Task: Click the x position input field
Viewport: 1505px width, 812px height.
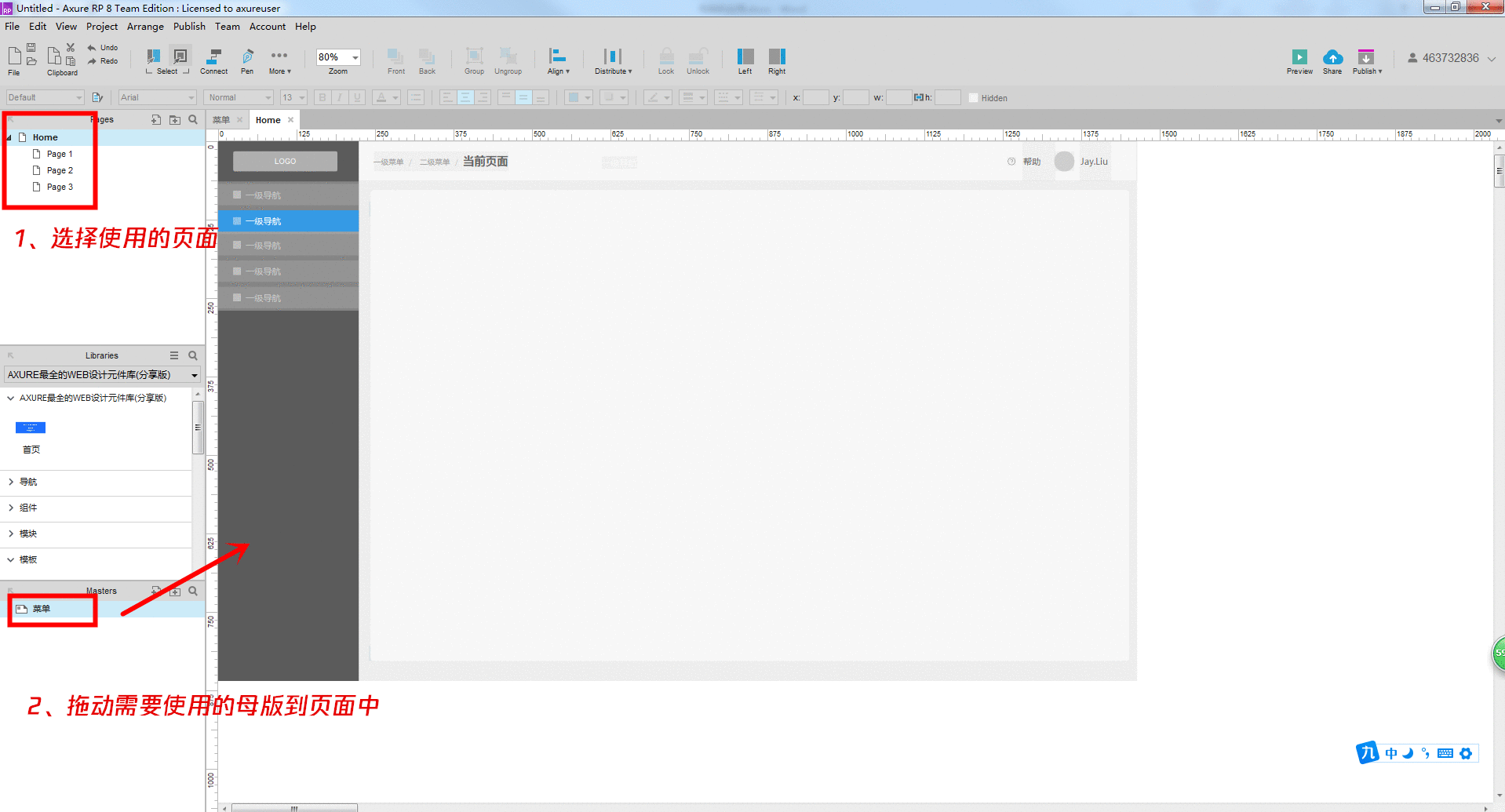Action: coord(816,97)
